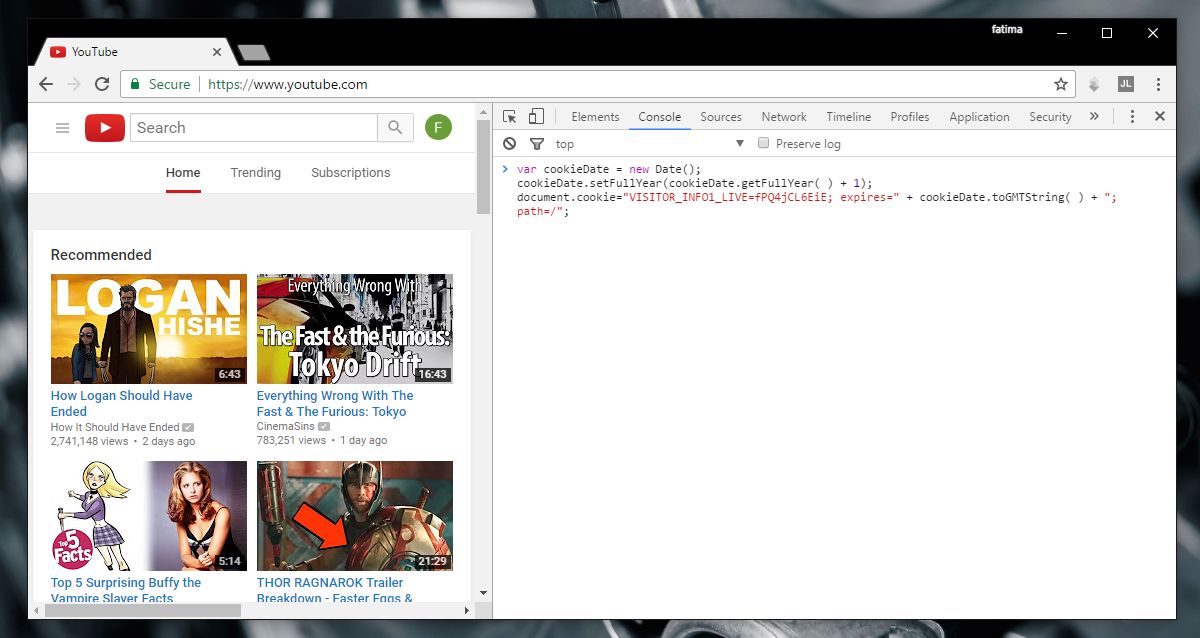Screen dimensions: 1200x638
Task: Open the Profiles tab
Action: coord(910,117)
